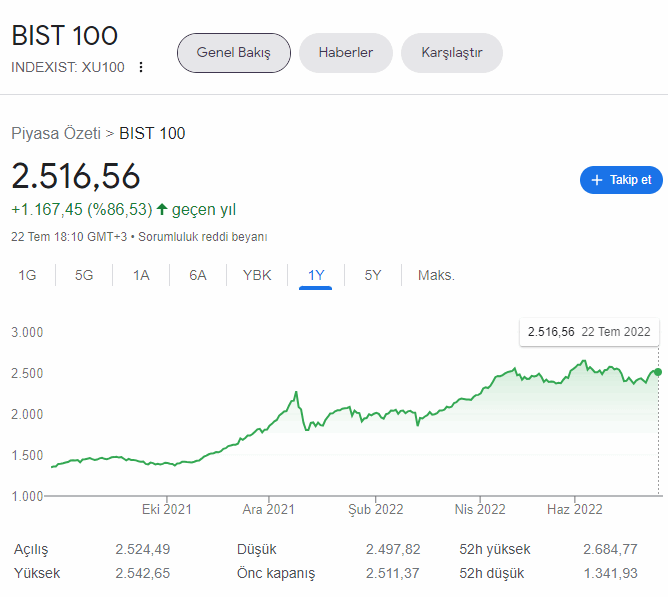Click the Eki 2021 axis label
The height and width of the screenshot is (597, 668).
167,509
